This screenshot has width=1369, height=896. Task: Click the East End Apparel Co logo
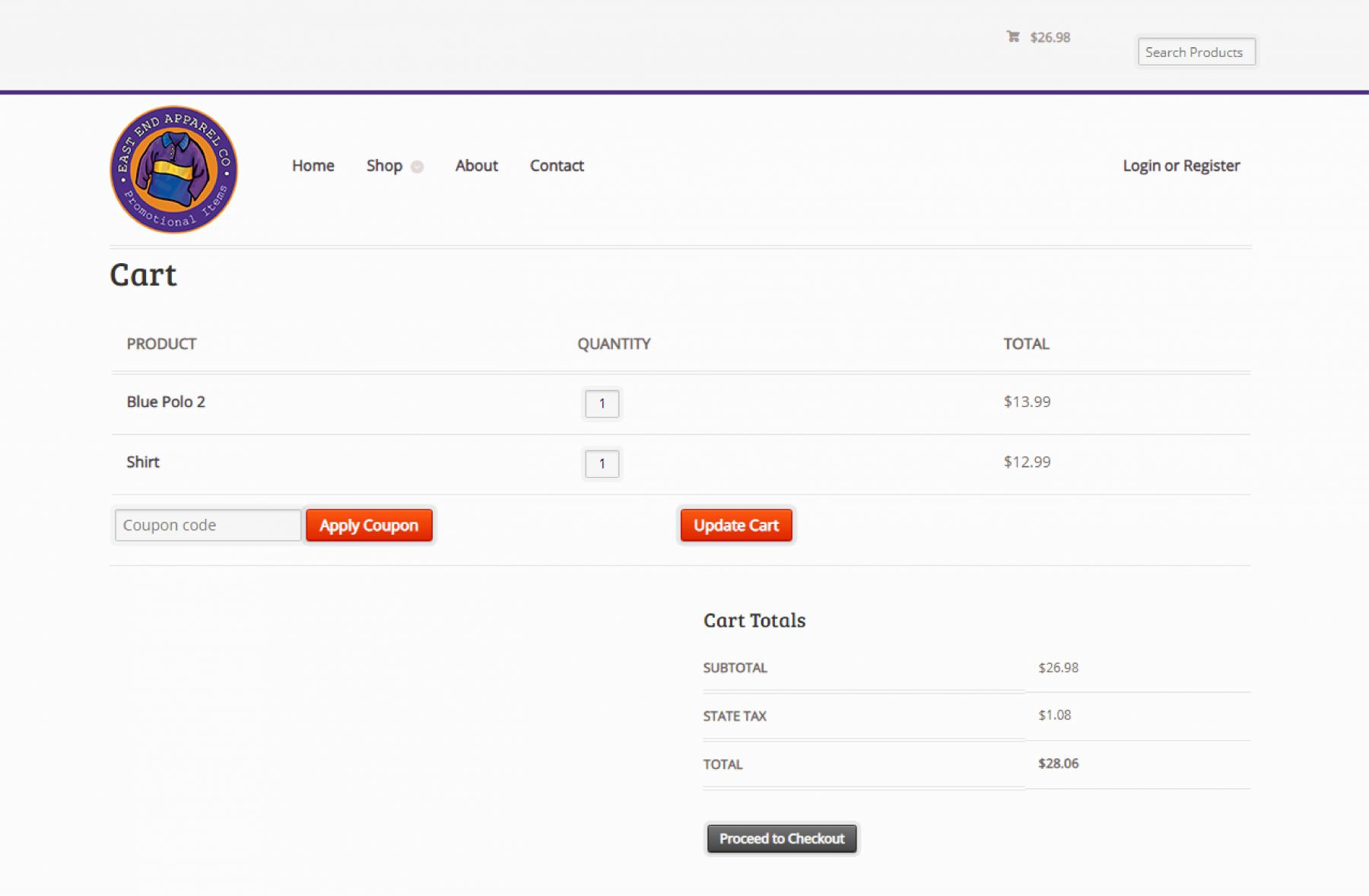click(174, 169)
